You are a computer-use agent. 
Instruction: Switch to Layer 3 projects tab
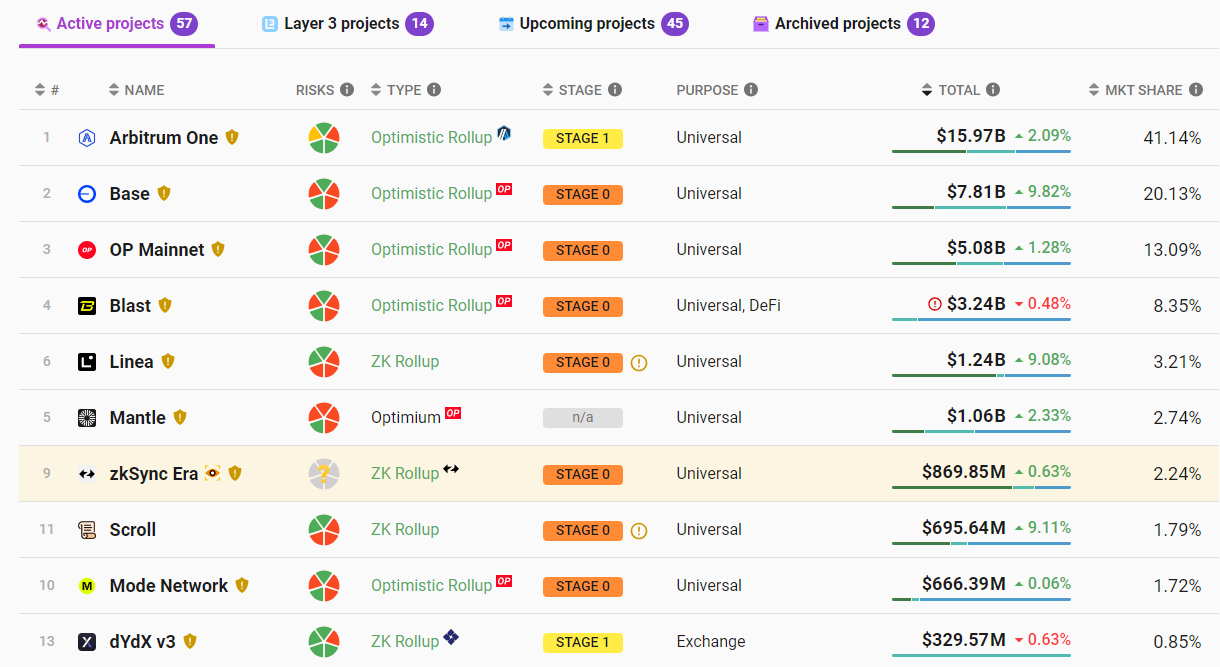pos(347,23)
